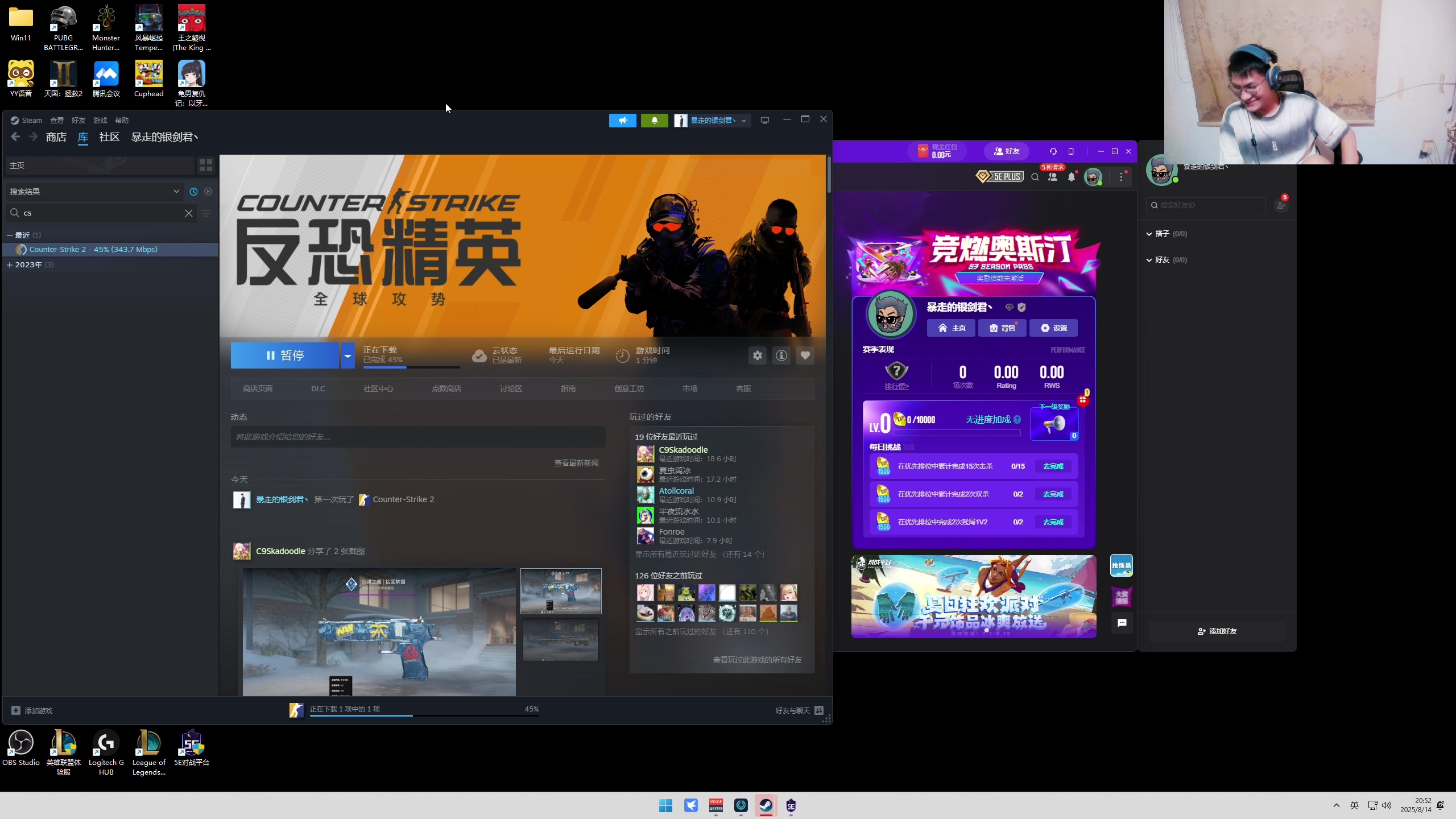
Task: Click 去完成 for 15次击杀 challenge
Action: coord(1053,466)
